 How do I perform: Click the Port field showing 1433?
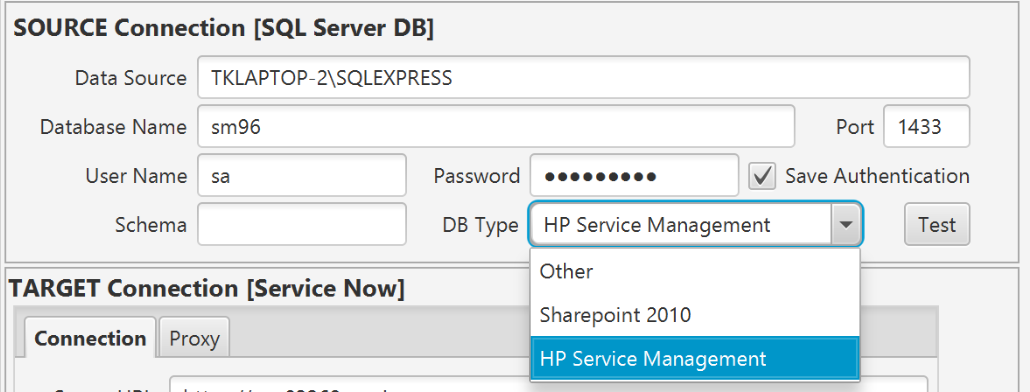pyautogui.click(x=926, y=127)
